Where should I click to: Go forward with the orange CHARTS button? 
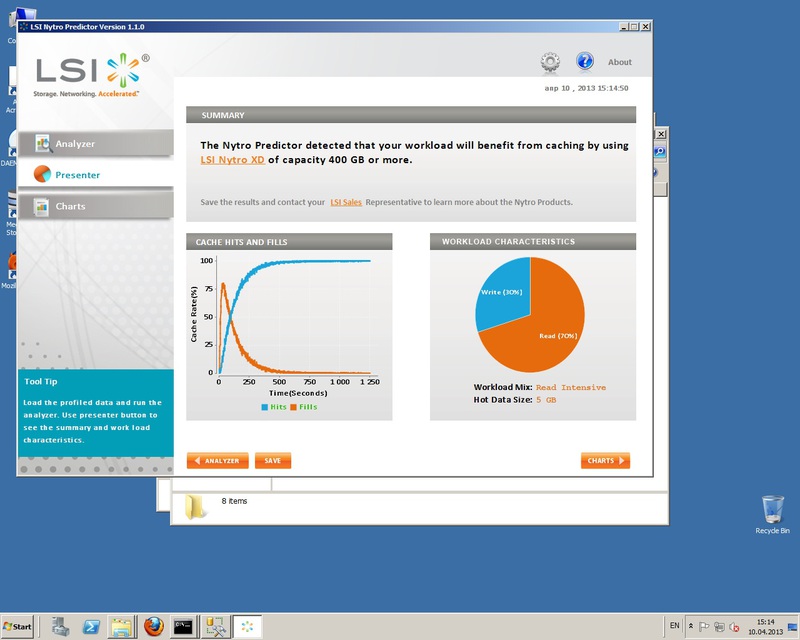(605, 460)
